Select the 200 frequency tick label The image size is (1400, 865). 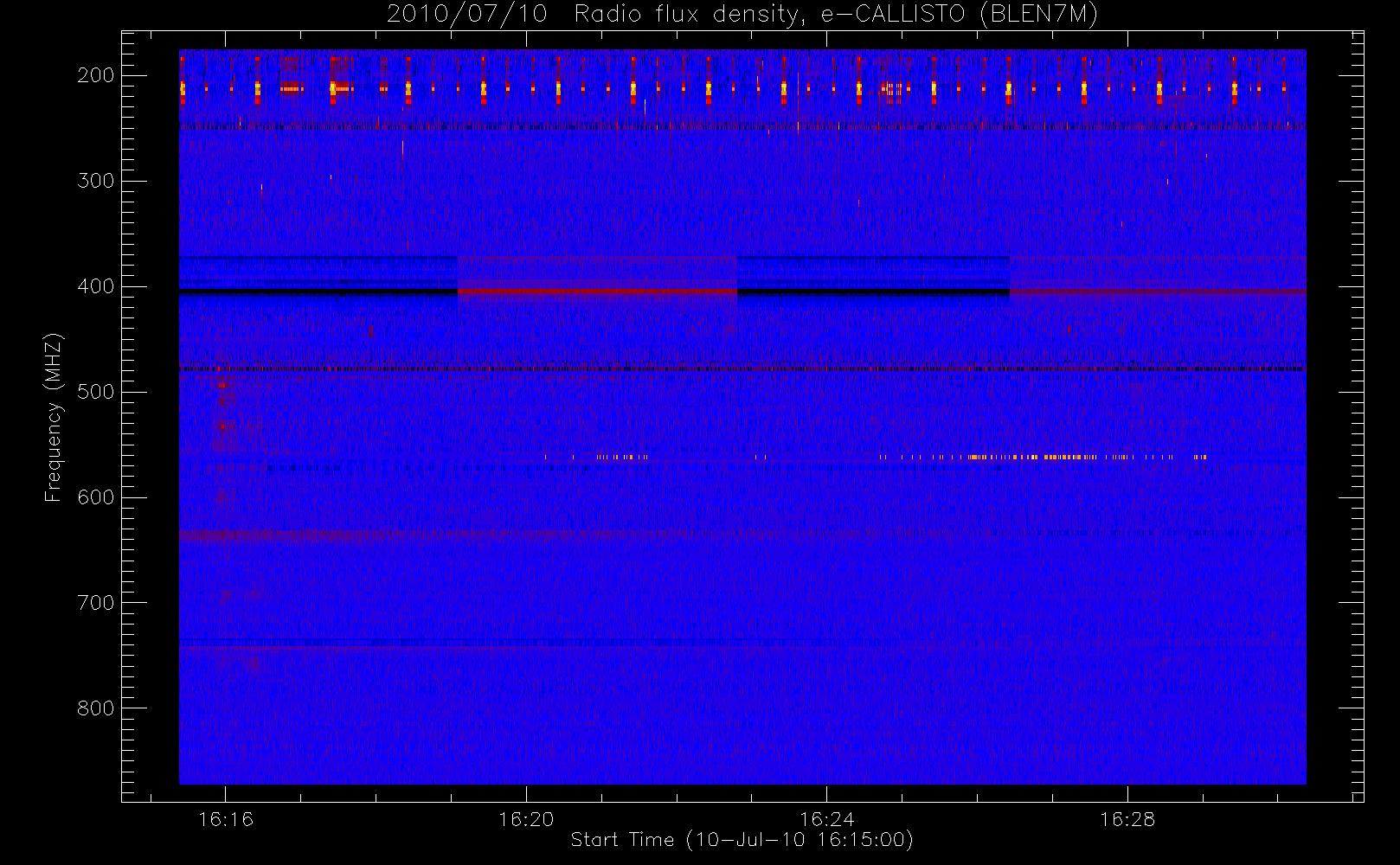(96, 75)
